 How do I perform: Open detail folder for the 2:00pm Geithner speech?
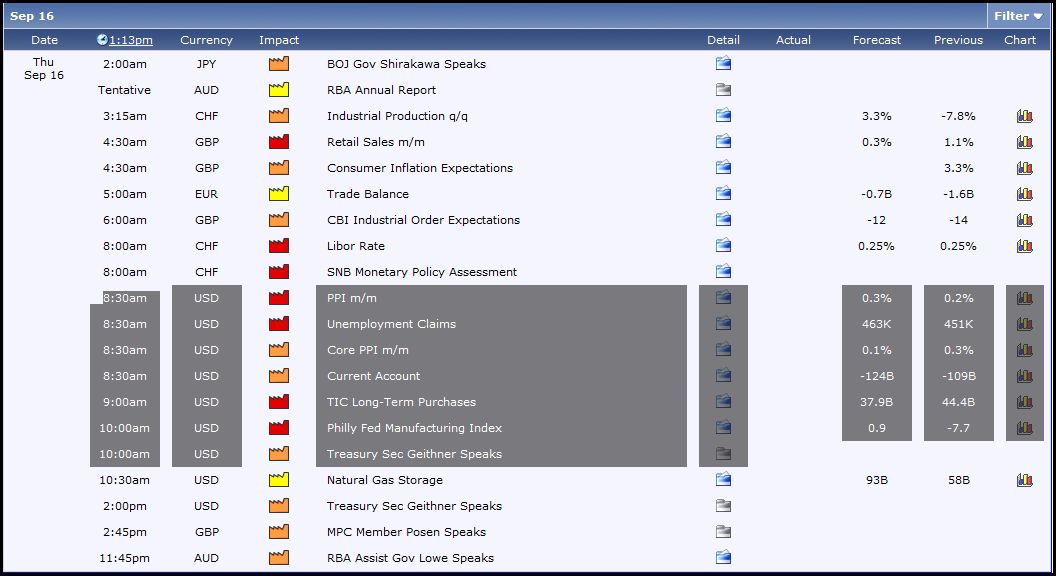pyautogui.click(x=723, y=505)
